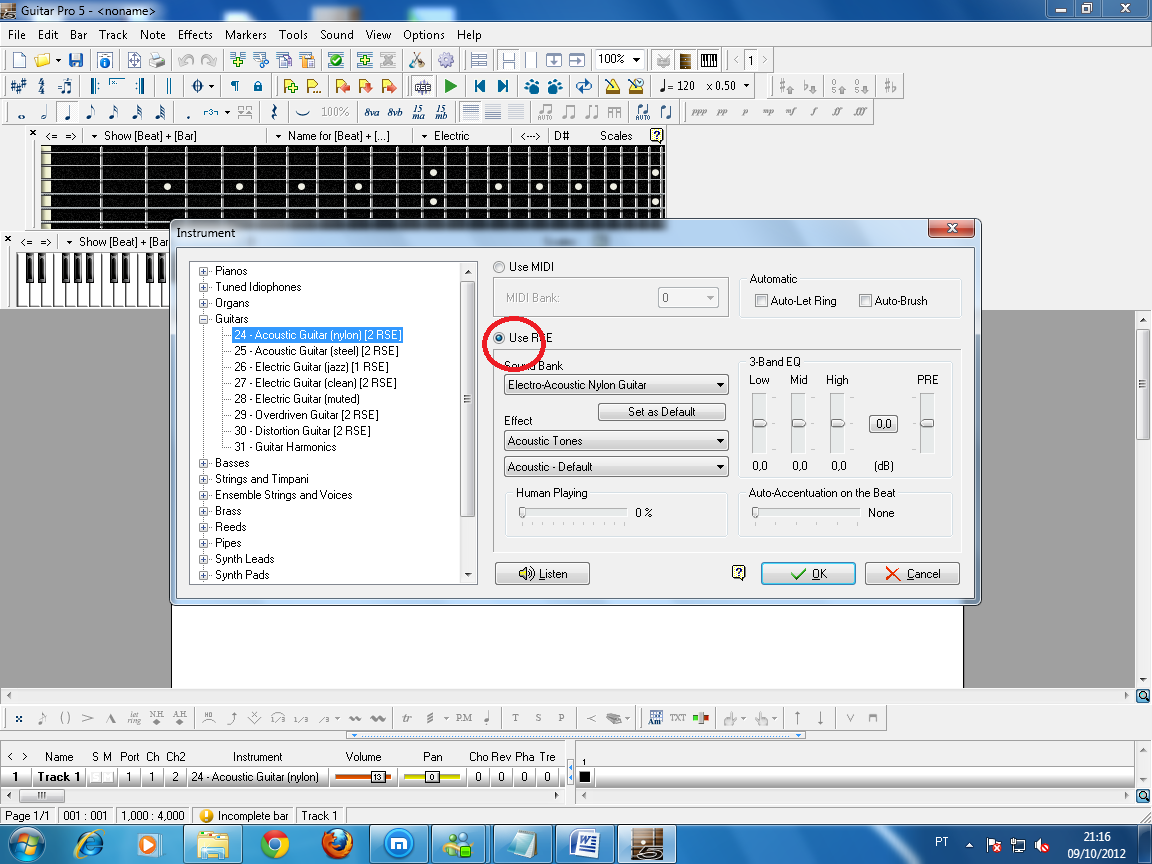The width and height of the screenshot is (1152, 864).
Task: Confirm with the OK button
Action: 808,574
